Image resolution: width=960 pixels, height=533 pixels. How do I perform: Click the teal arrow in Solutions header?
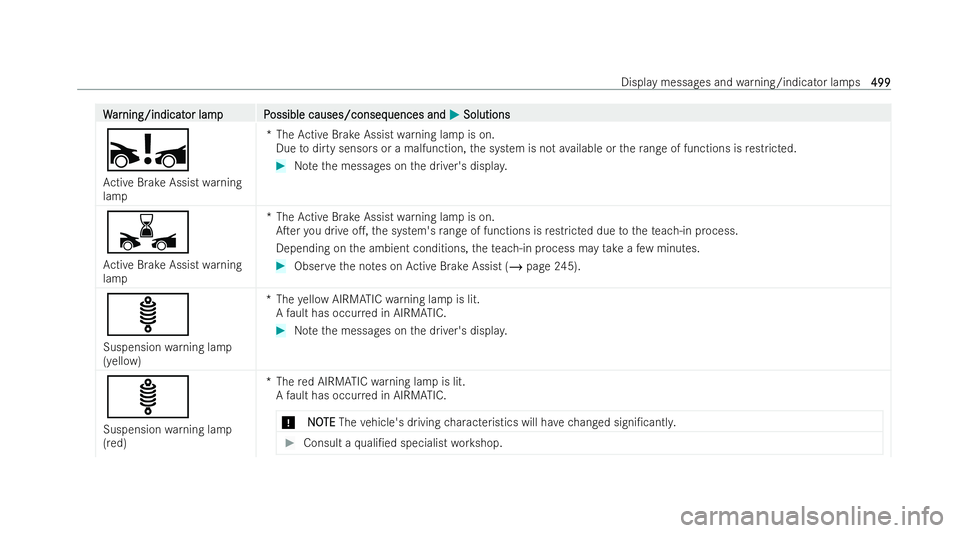click(x=454, y=114)
